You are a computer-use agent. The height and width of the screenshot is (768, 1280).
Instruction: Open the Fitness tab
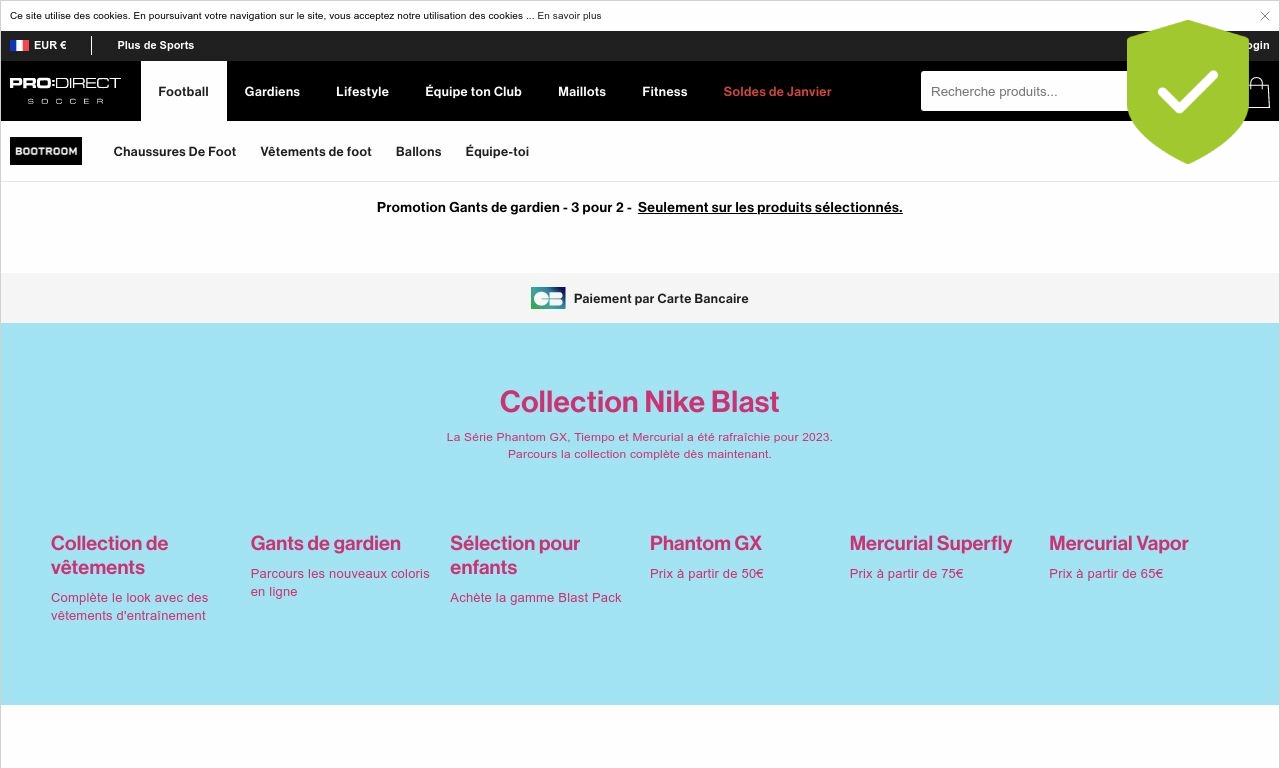pos(665,91)
